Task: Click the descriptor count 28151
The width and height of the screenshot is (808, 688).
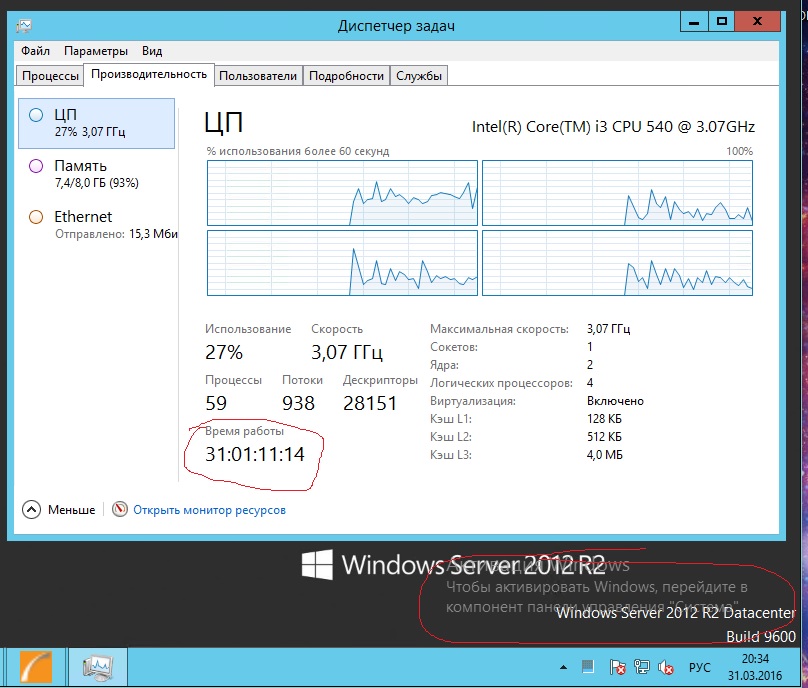Action: pos(370,403)
